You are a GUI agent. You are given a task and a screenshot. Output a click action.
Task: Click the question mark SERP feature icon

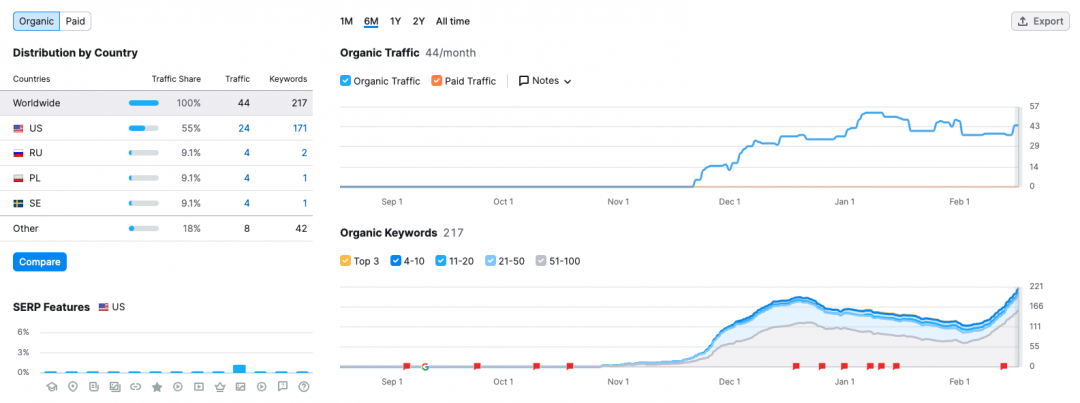click(303, 386)
